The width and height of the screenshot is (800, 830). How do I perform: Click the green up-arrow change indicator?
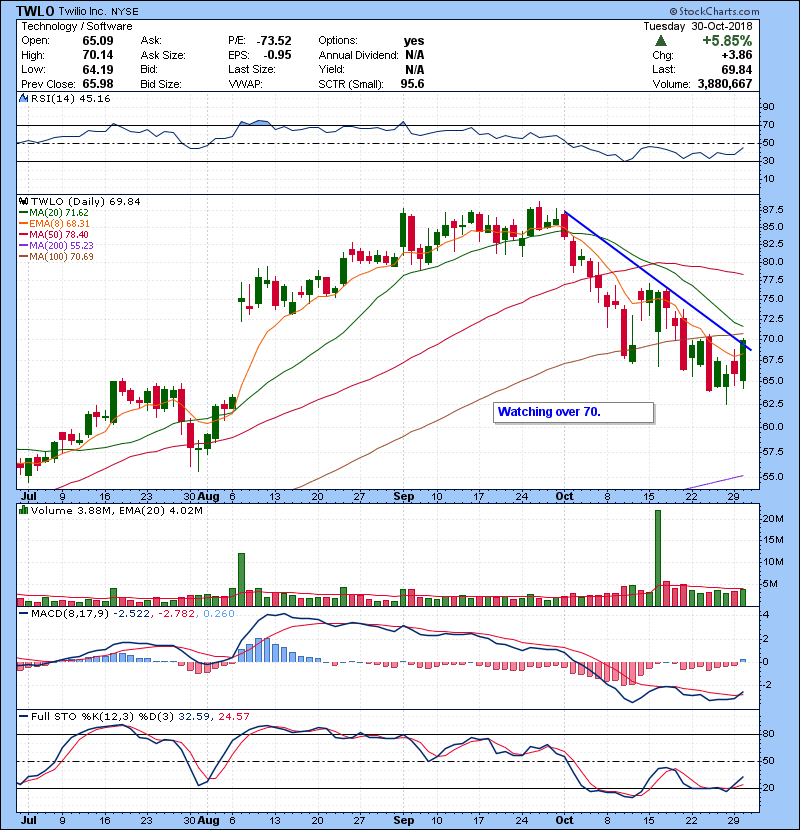click(x=660, y=41)
